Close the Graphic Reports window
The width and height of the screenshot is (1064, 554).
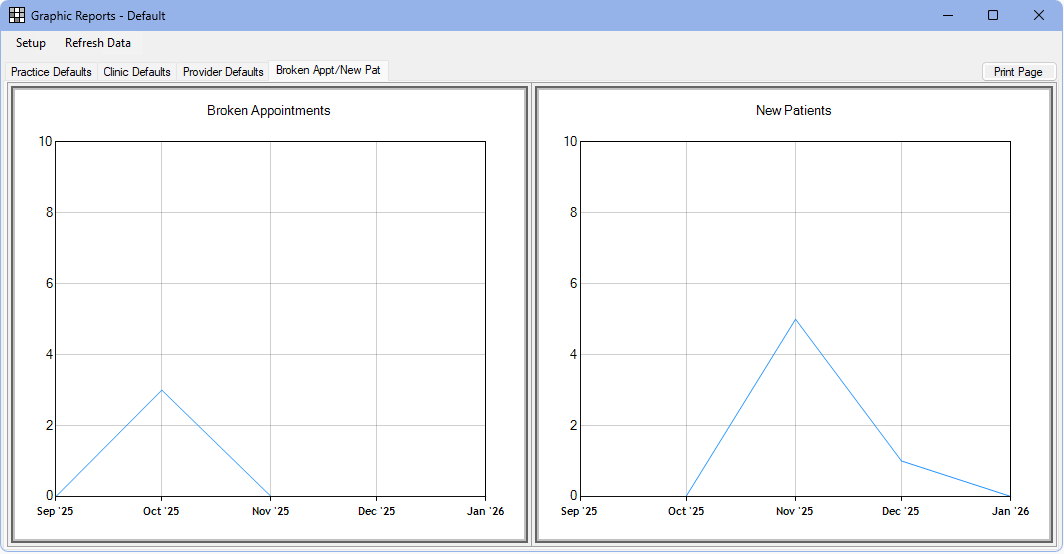(1039, 15)
